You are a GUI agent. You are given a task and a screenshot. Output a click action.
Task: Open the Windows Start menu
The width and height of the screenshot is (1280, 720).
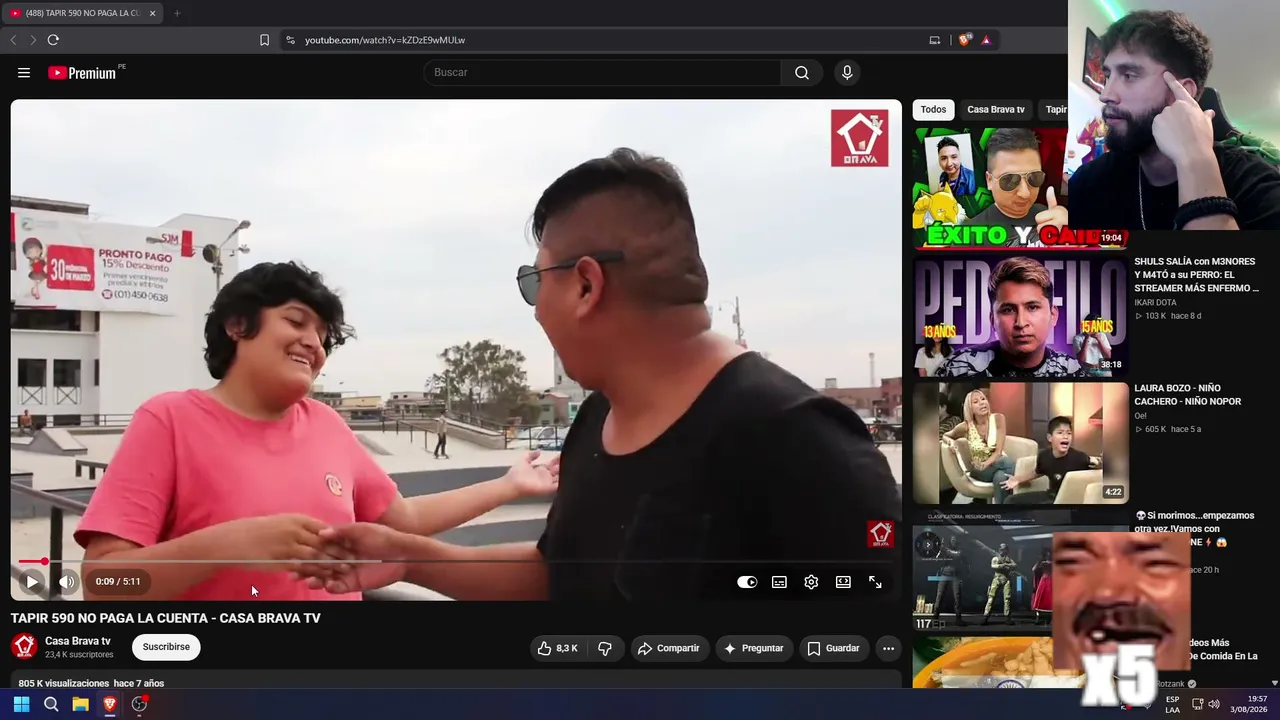point(21,704)
